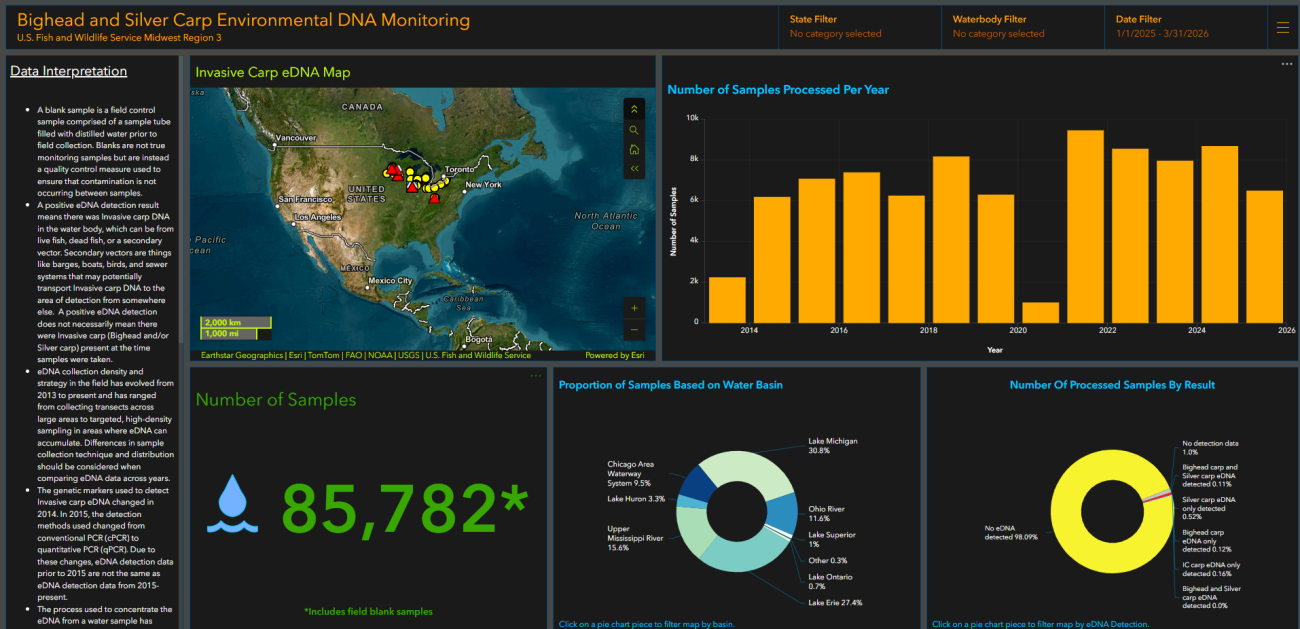1300x629 pixels.
Task: Zoom in on the eDNA map
Action: click(634, 308)
